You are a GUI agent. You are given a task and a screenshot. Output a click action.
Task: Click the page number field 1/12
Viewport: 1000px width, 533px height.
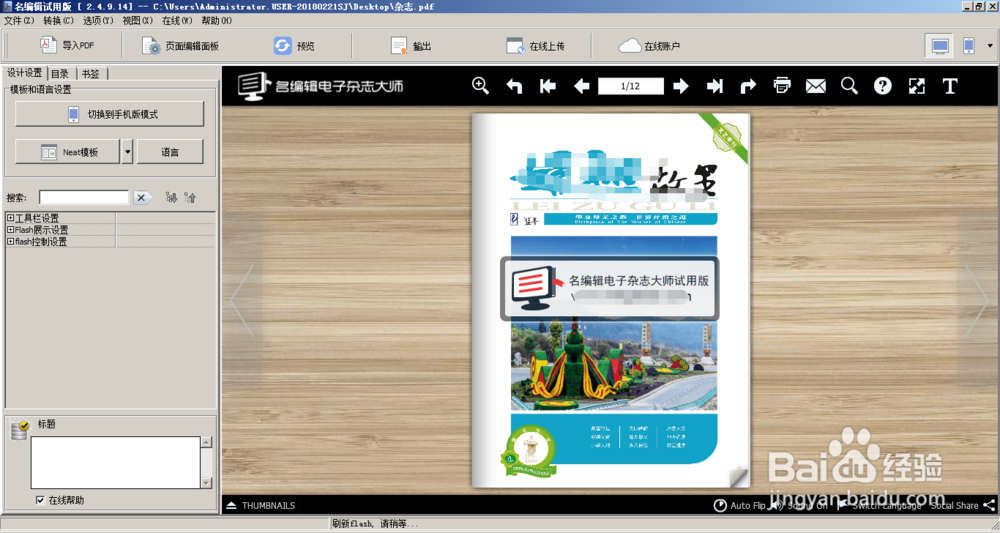tap(631, 85)
